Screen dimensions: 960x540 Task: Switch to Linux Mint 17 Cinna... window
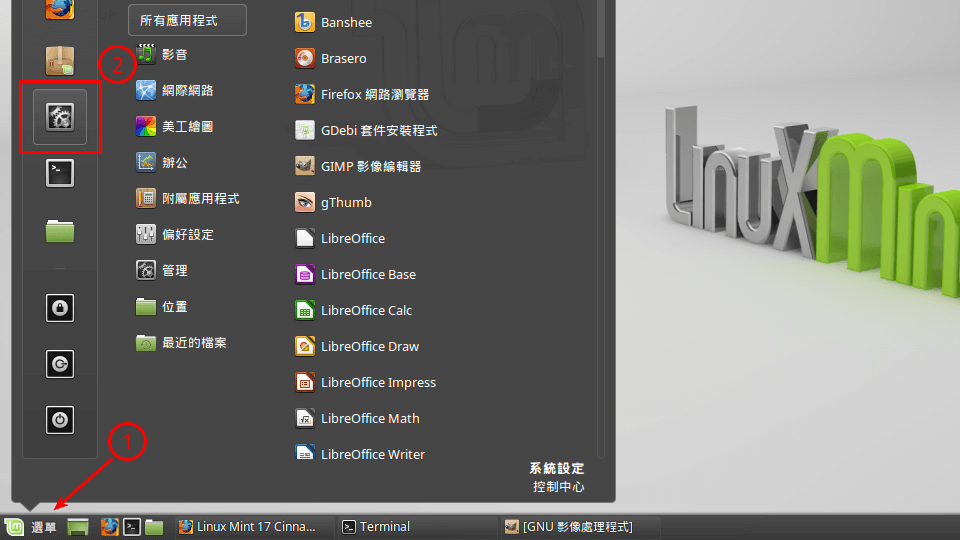coord(254,527)
